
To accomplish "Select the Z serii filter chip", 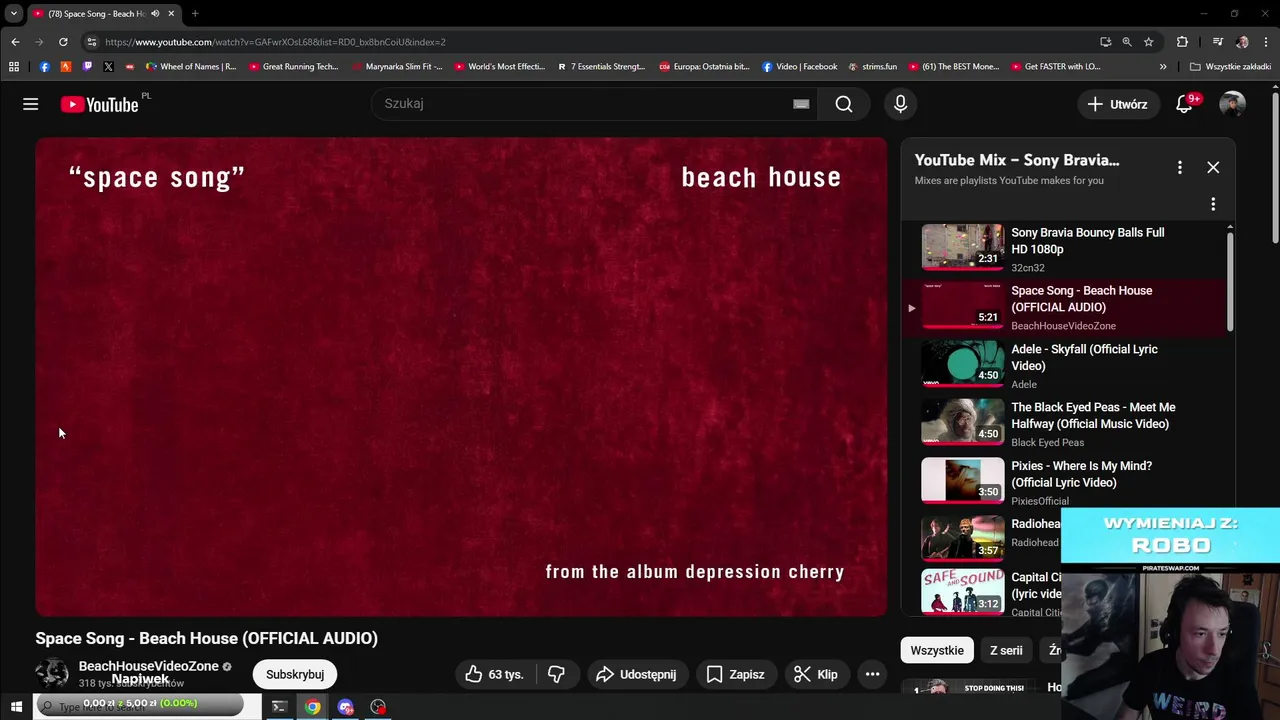I will pos(1006,650).
